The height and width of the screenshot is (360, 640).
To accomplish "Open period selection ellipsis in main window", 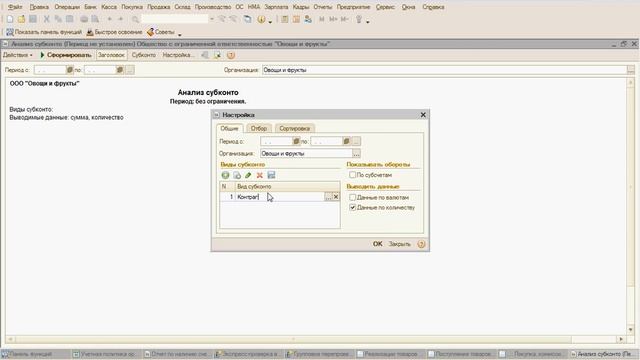I will point(129,70).
